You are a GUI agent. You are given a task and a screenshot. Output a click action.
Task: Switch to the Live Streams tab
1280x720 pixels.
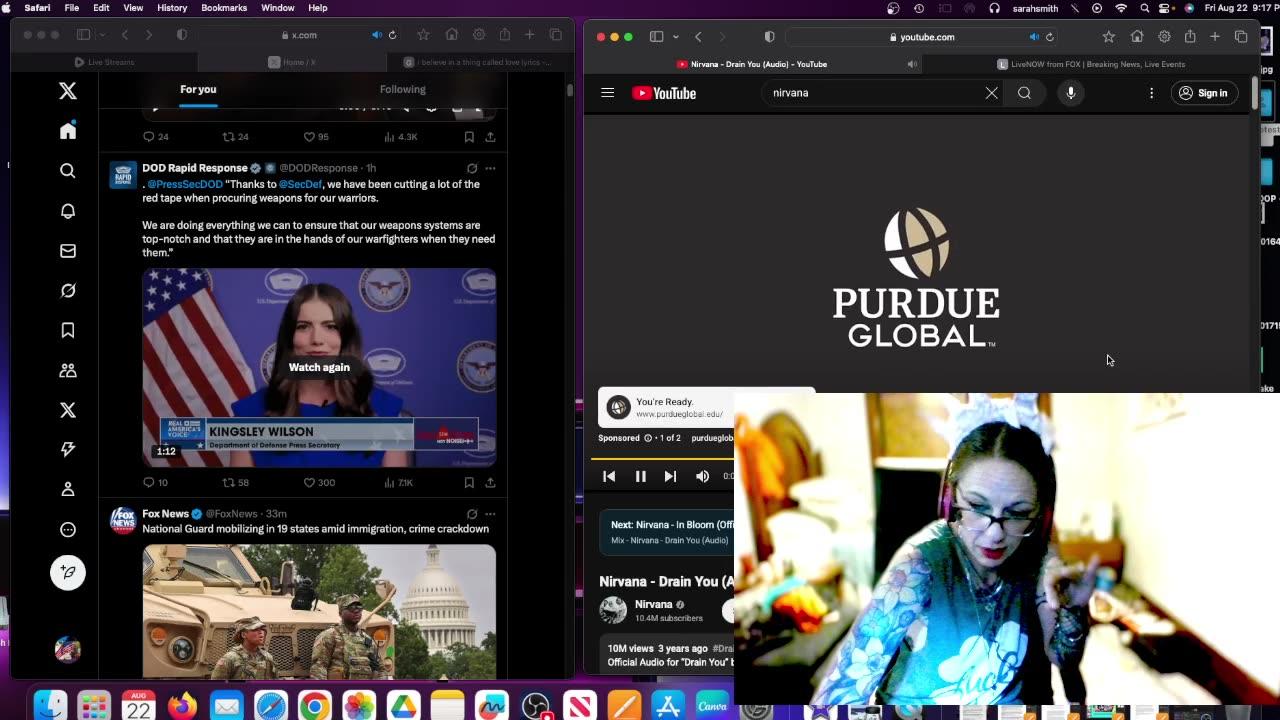(105, 62)
